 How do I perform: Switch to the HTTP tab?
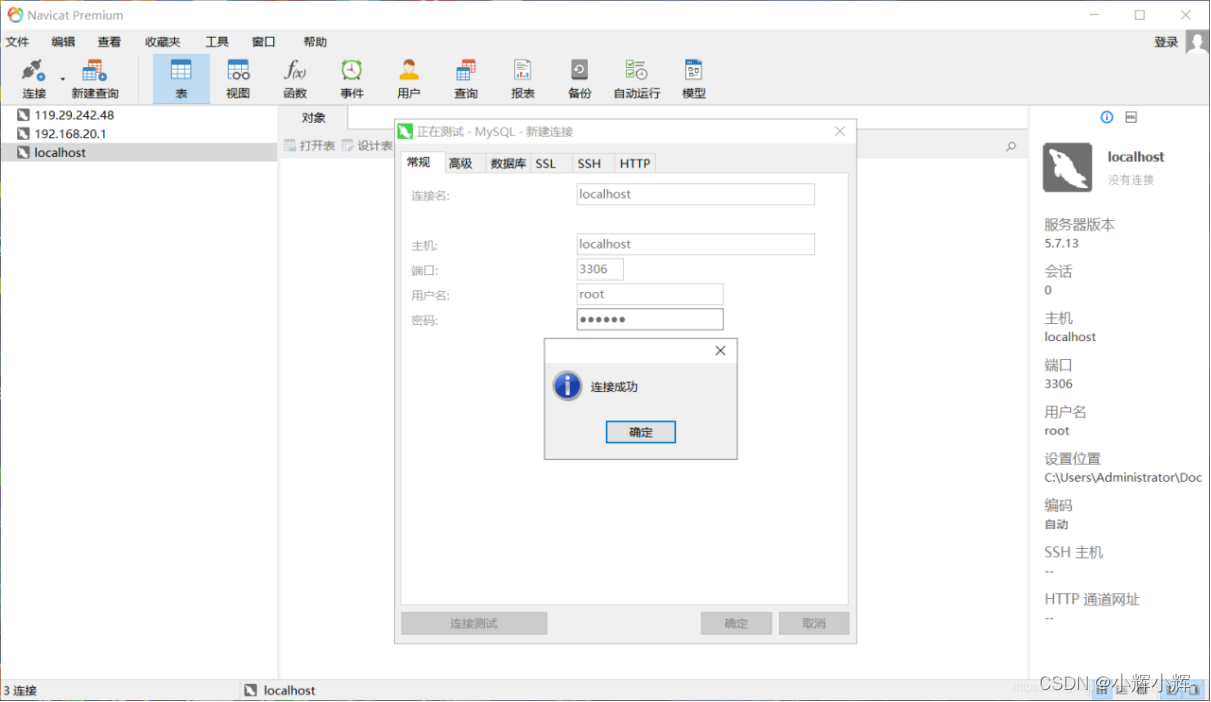pyautogui.click(x=635, y=164)
